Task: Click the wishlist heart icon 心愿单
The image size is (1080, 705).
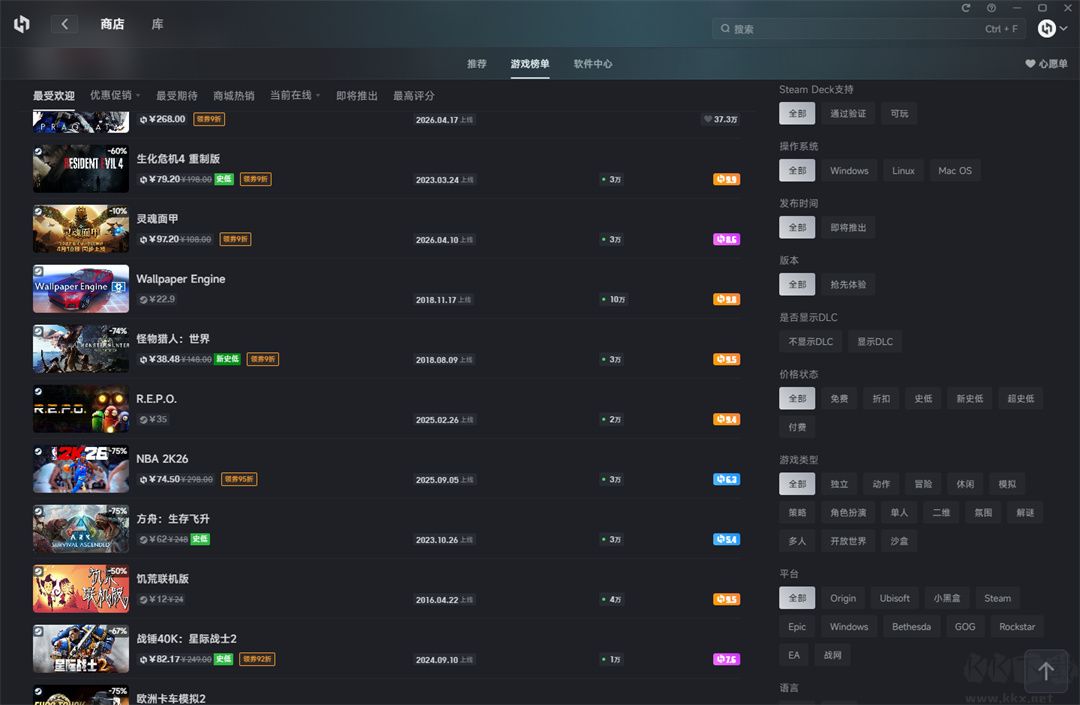Action: 1030,63
